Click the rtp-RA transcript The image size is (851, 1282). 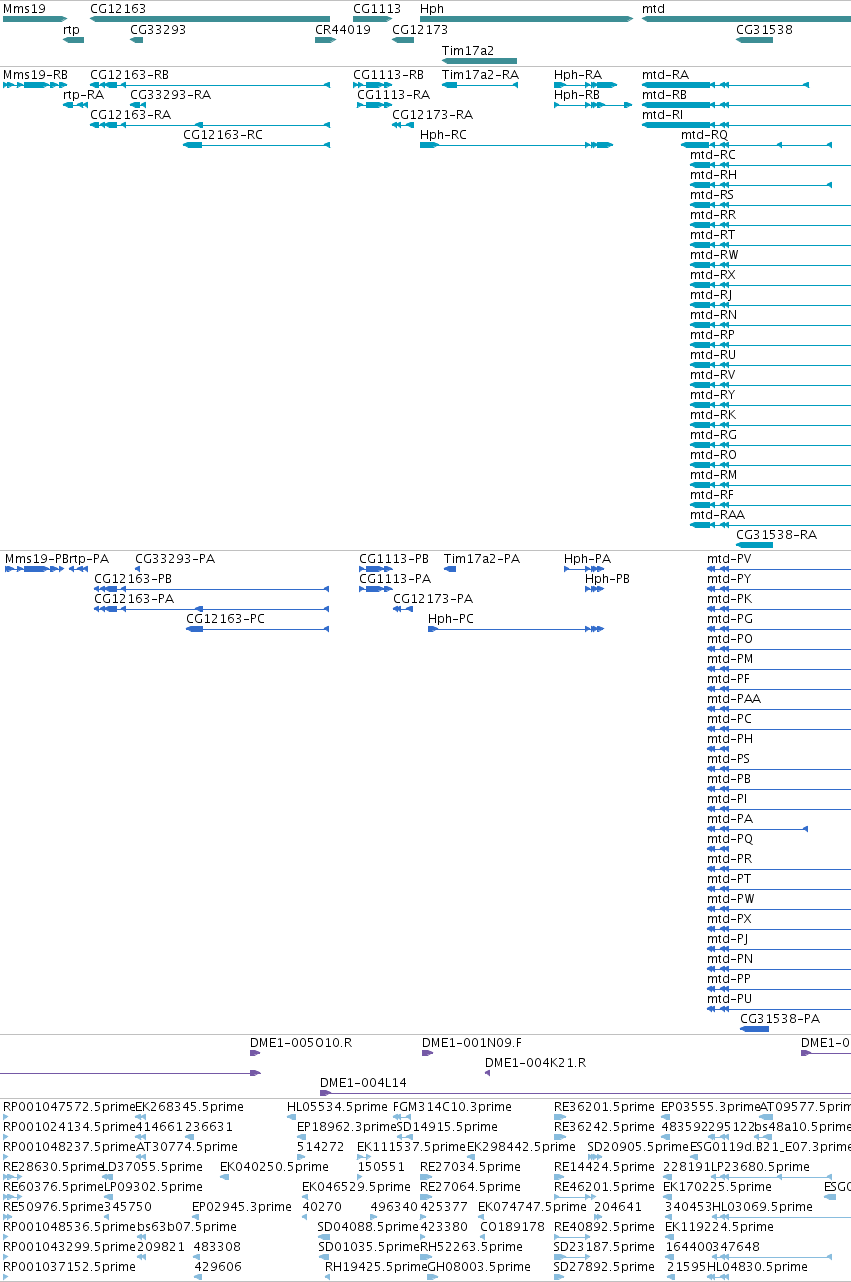coord(74,105)
